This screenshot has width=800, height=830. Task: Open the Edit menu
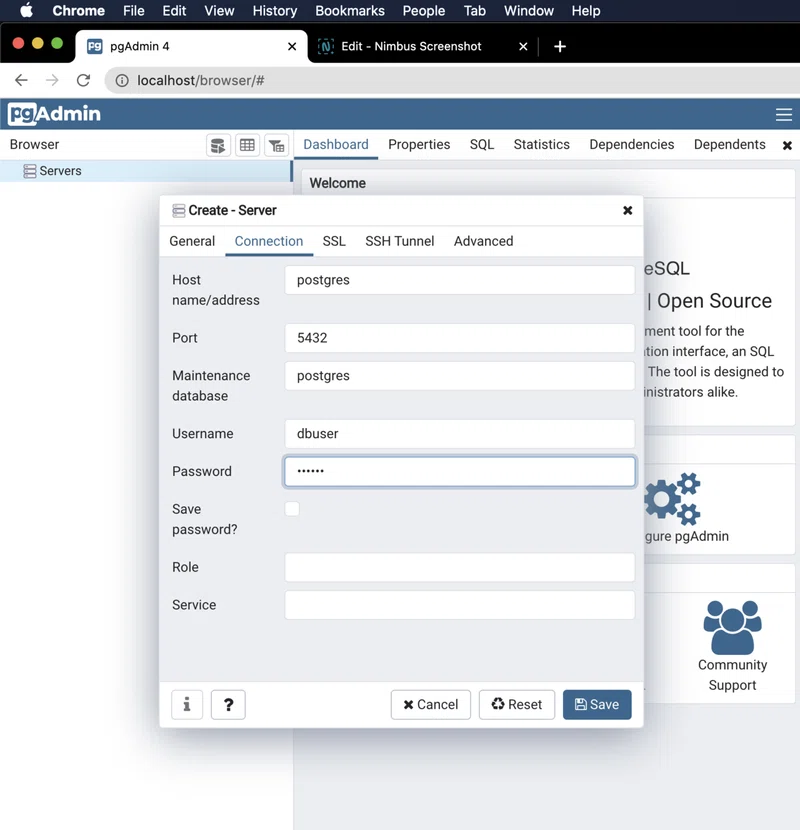click(x=174, y=11)
